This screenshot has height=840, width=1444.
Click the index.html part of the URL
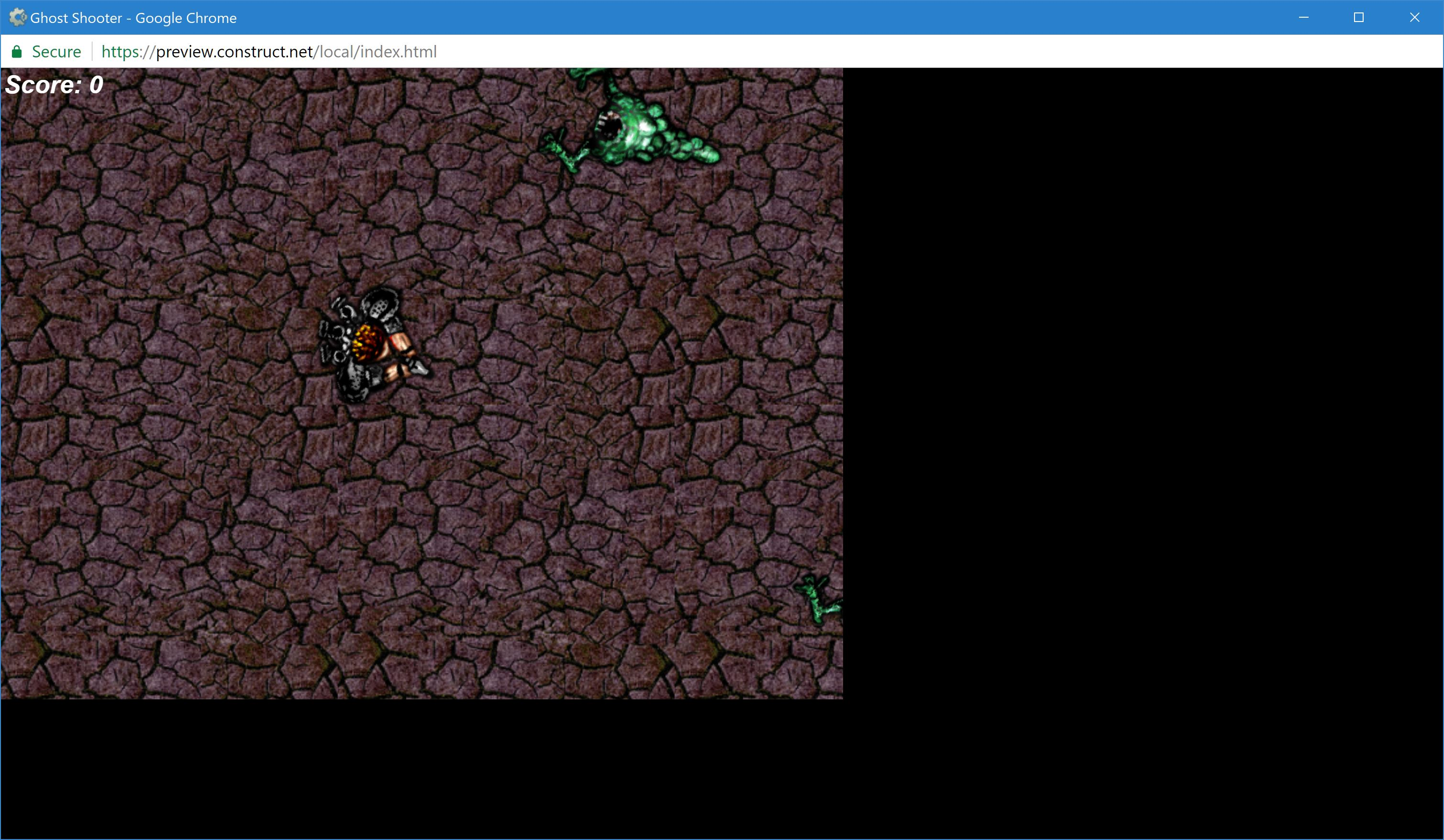pyautogui.click(x=398, y=52)
